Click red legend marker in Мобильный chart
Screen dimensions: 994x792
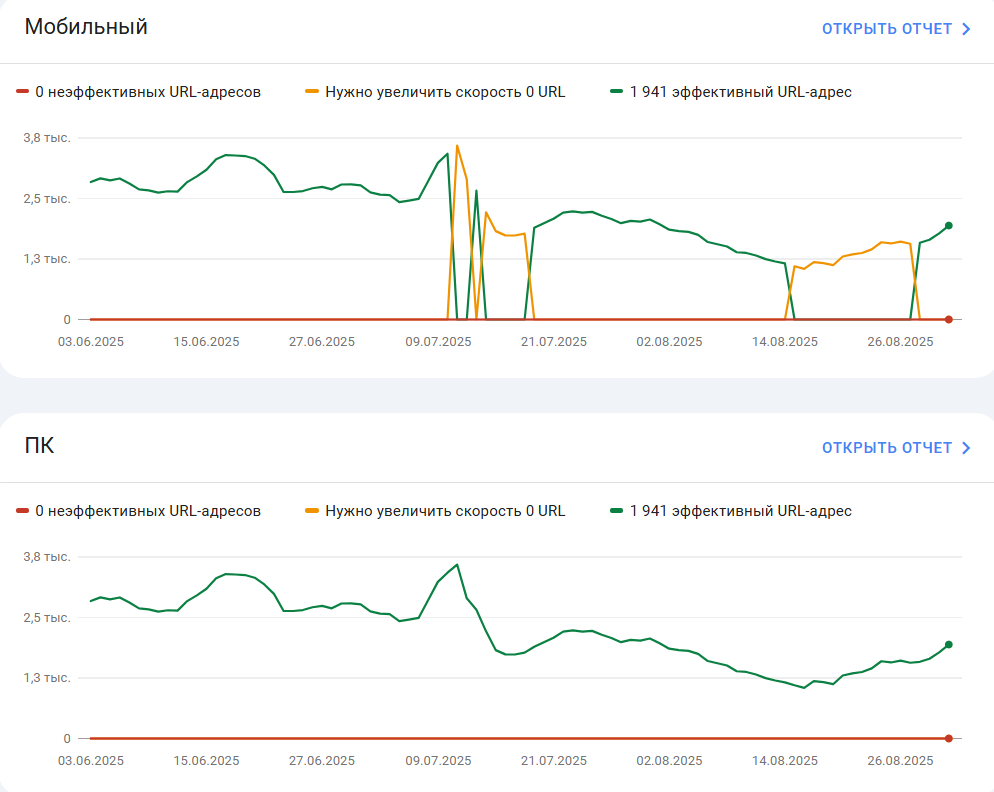22,92
